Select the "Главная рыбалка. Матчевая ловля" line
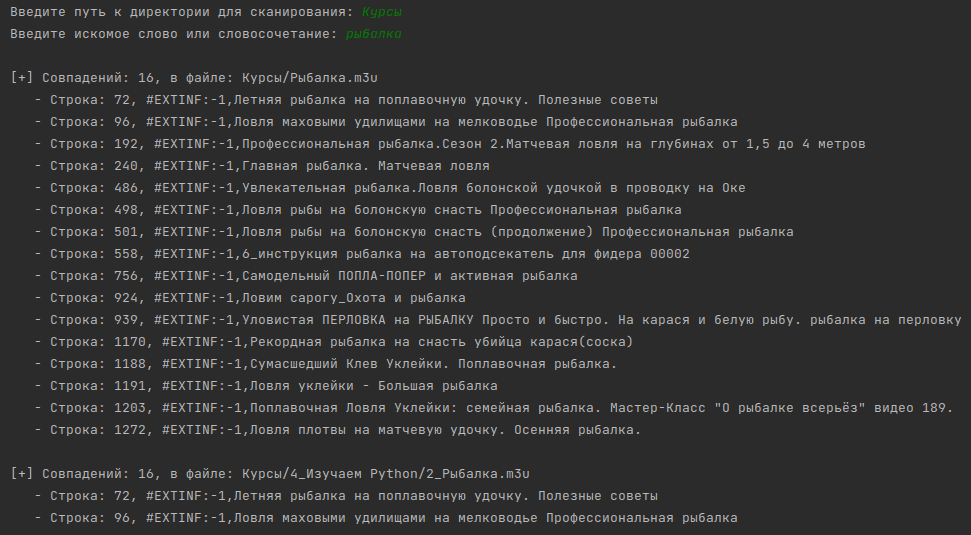 tap(261, 166)
